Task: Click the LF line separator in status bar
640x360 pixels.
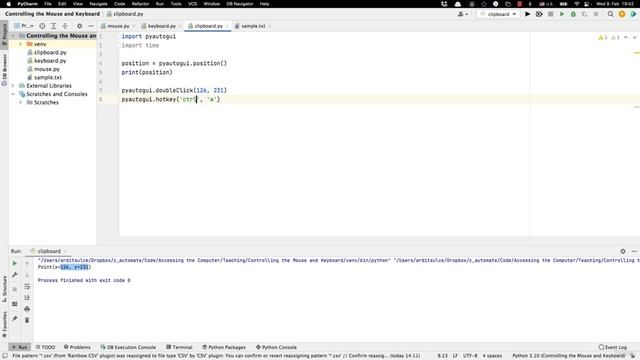Action: pyautogui.click(x=455, y=356)
